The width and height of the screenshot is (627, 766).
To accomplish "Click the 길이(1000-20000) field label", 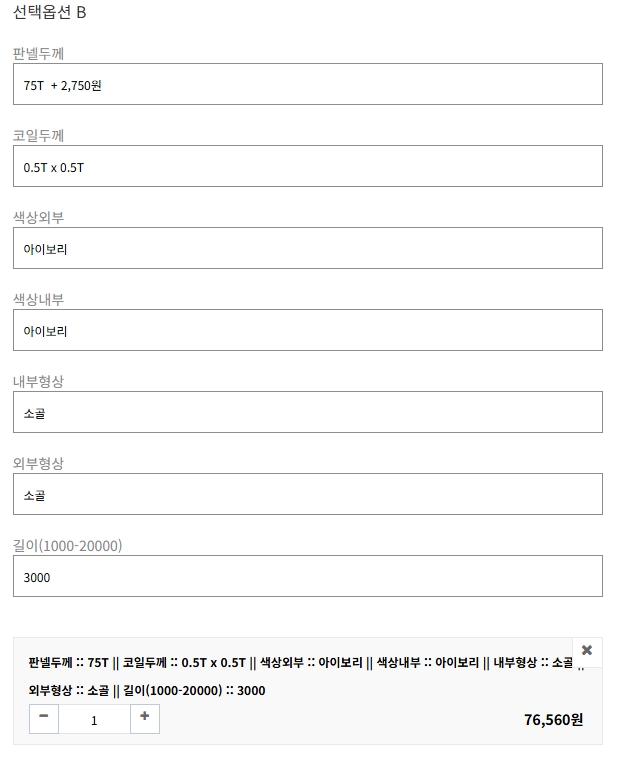I will point(67,545).
